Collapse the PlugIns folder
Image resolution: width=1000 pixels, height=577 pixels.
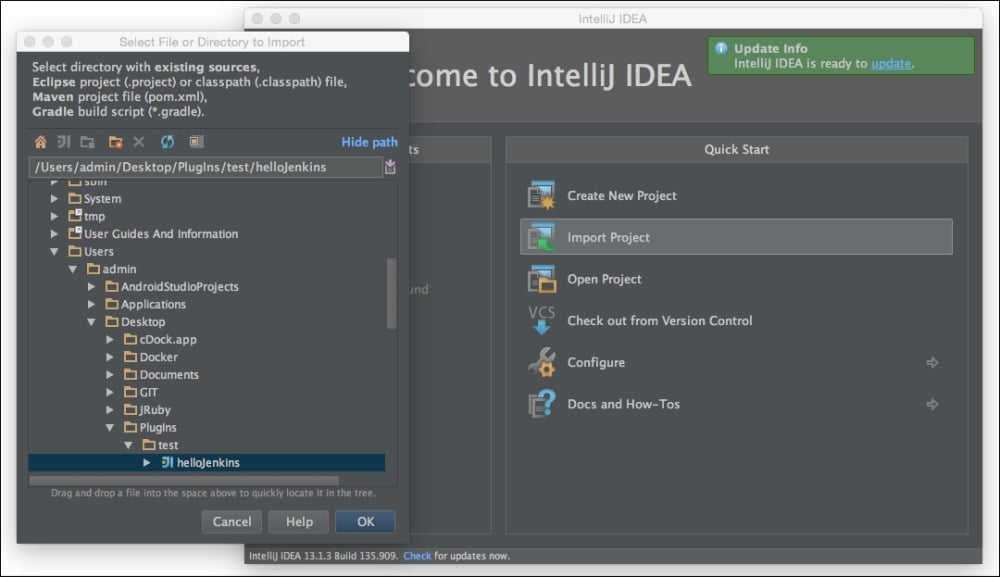coord(110,427)
